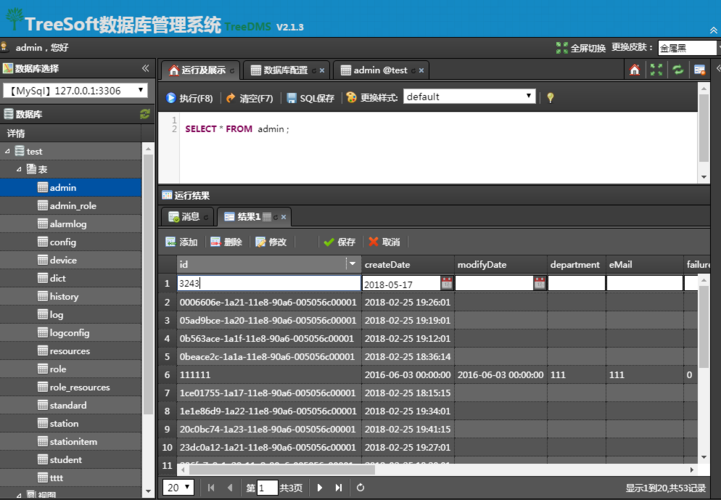Clear the editor with 清空(F7)
Image resolution: width=721 pixels, height=500 pixels.
tap(249, 98)
